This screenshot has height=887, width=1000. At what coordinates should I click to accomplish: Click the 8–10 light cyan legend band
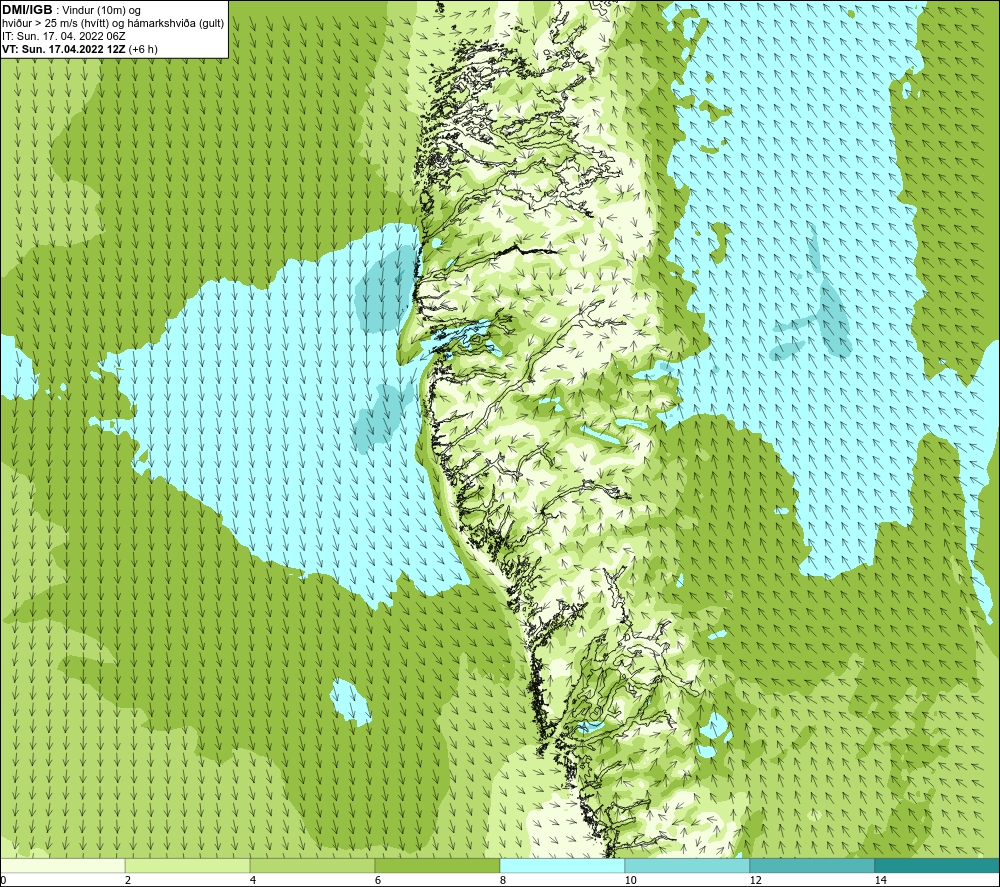tap(562, 865)
